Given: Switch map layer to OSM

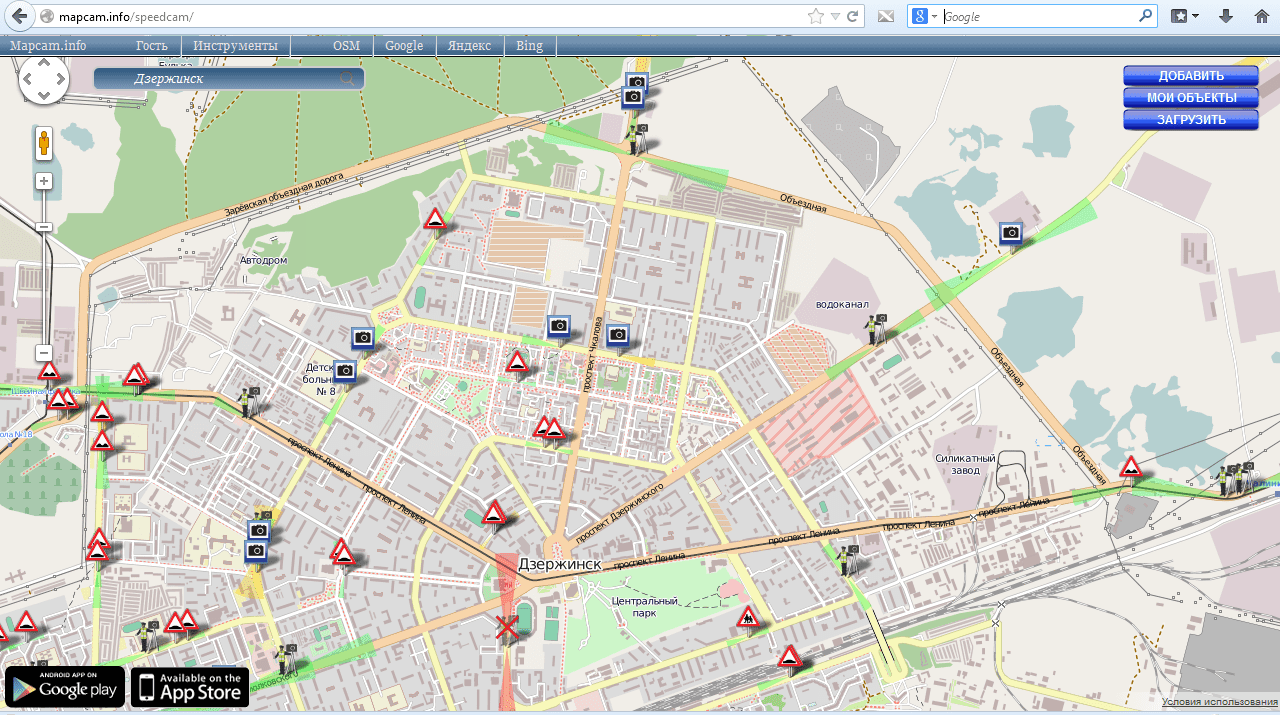Looking at the screenshot, I should pos(346,46).
